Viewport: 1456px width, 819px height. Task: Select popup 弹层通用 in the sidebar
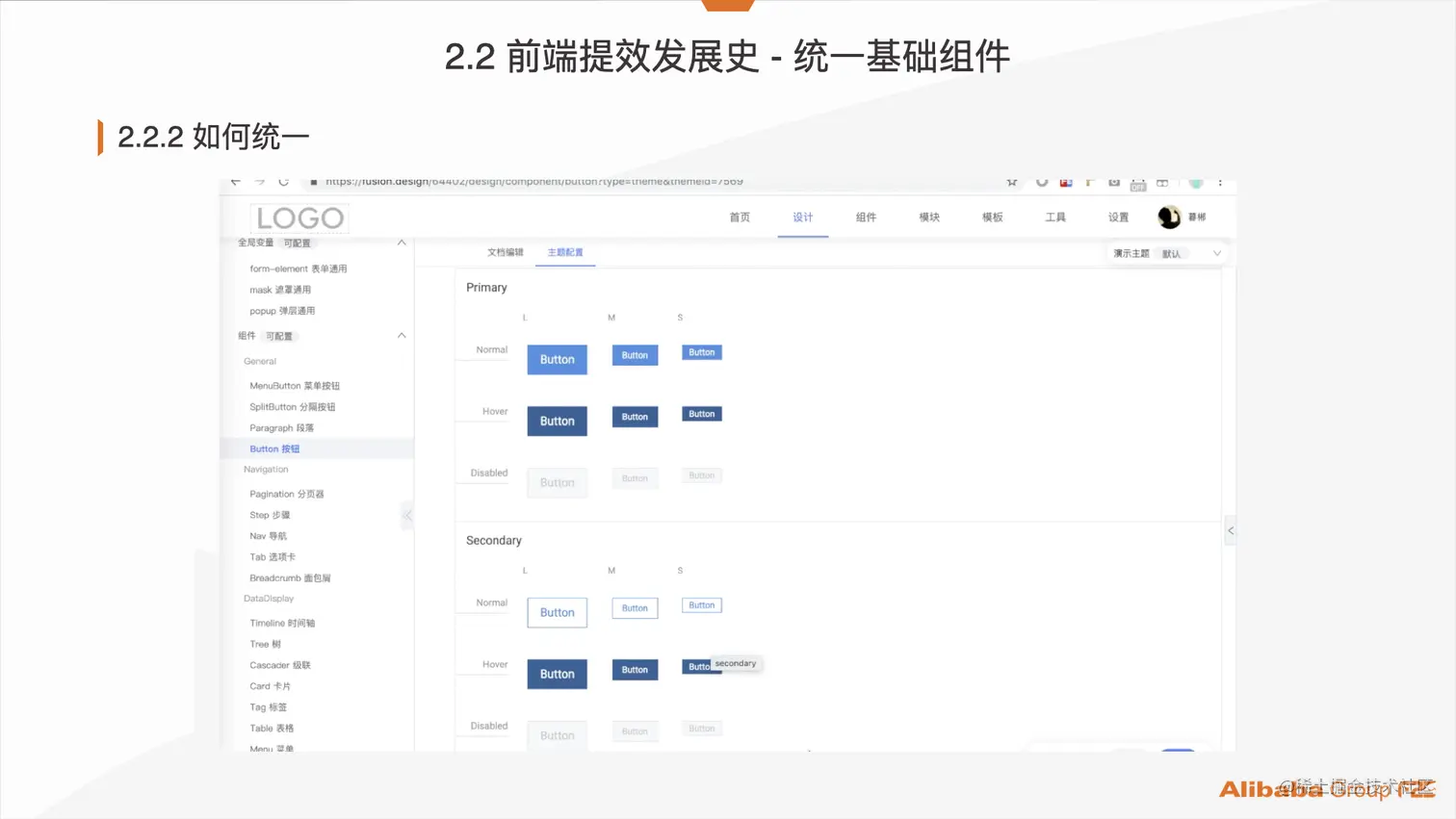tap(282, 311)
